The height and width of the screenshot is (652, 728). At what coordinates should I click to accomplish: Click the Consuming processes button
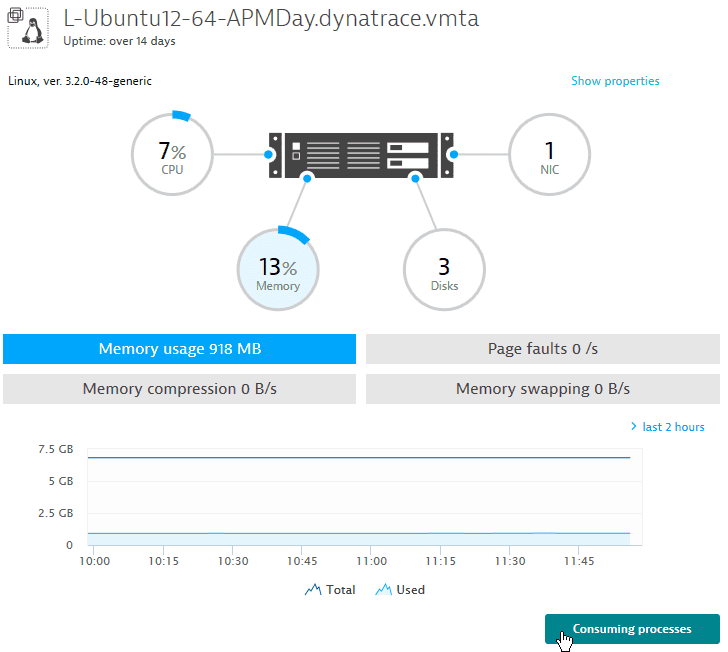pos(632,629)
